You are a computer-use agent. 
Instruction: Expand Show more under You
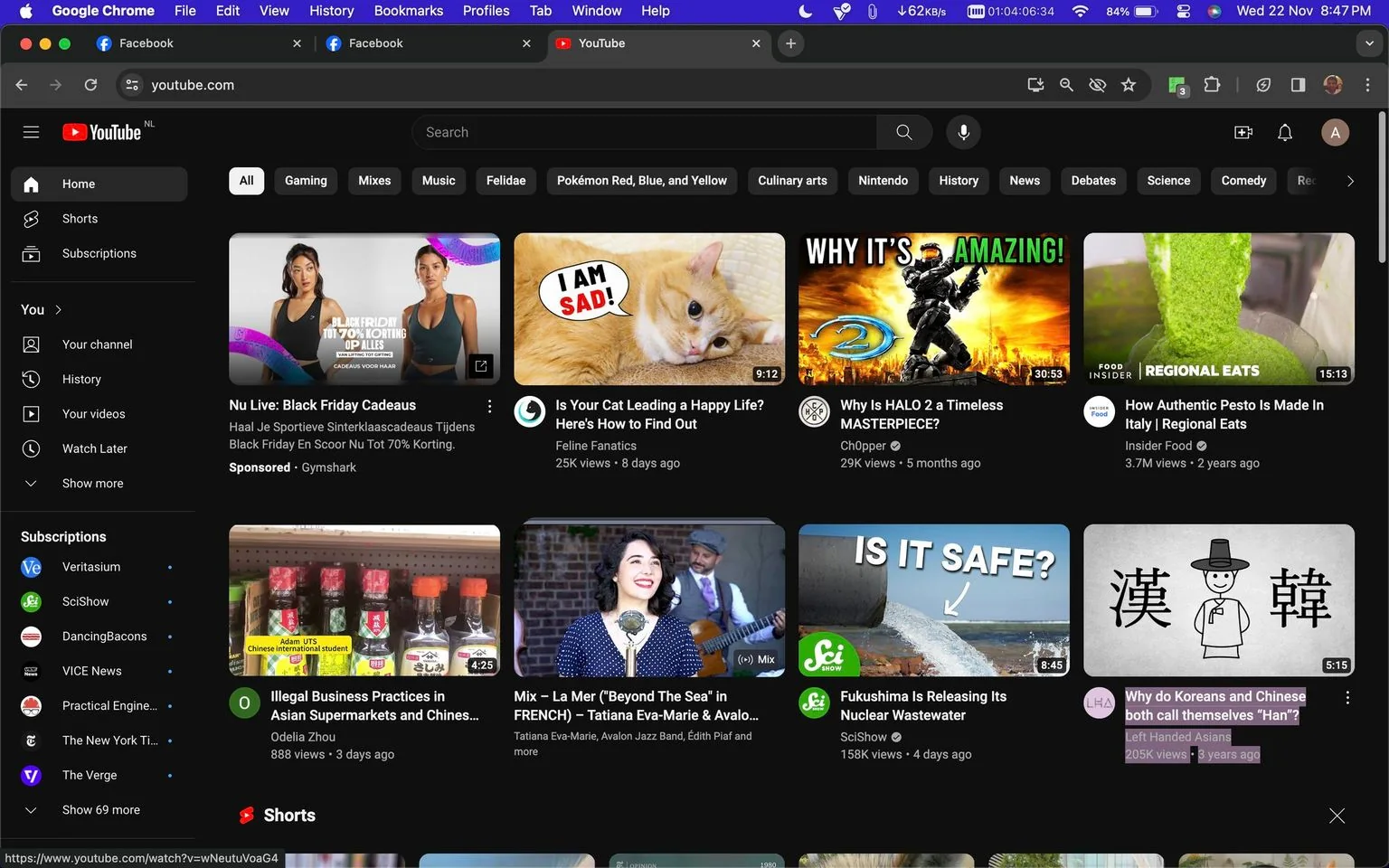click(99, 484)
